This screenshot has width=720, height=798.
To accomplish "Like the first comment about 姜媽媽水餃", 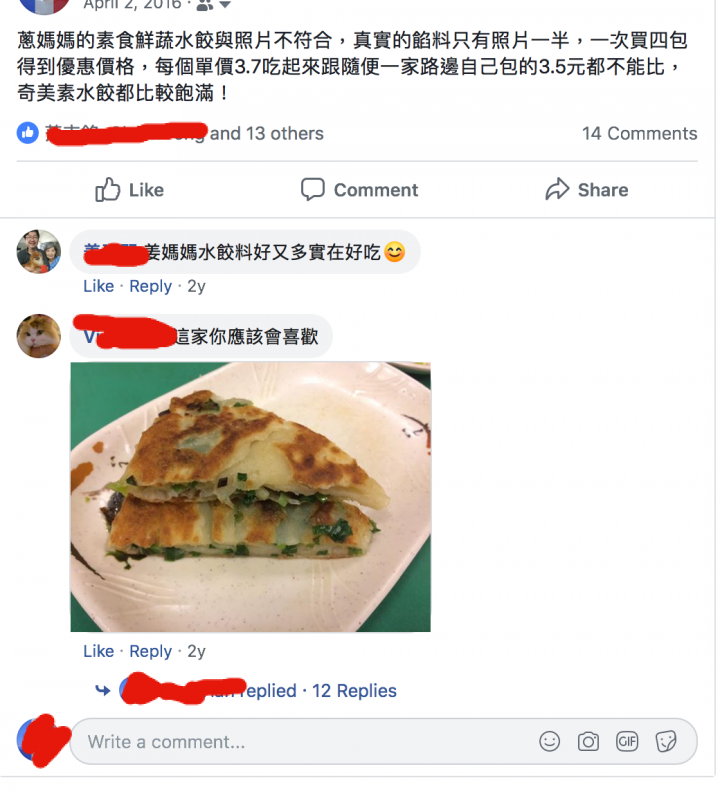I will (x=99, y=286).
